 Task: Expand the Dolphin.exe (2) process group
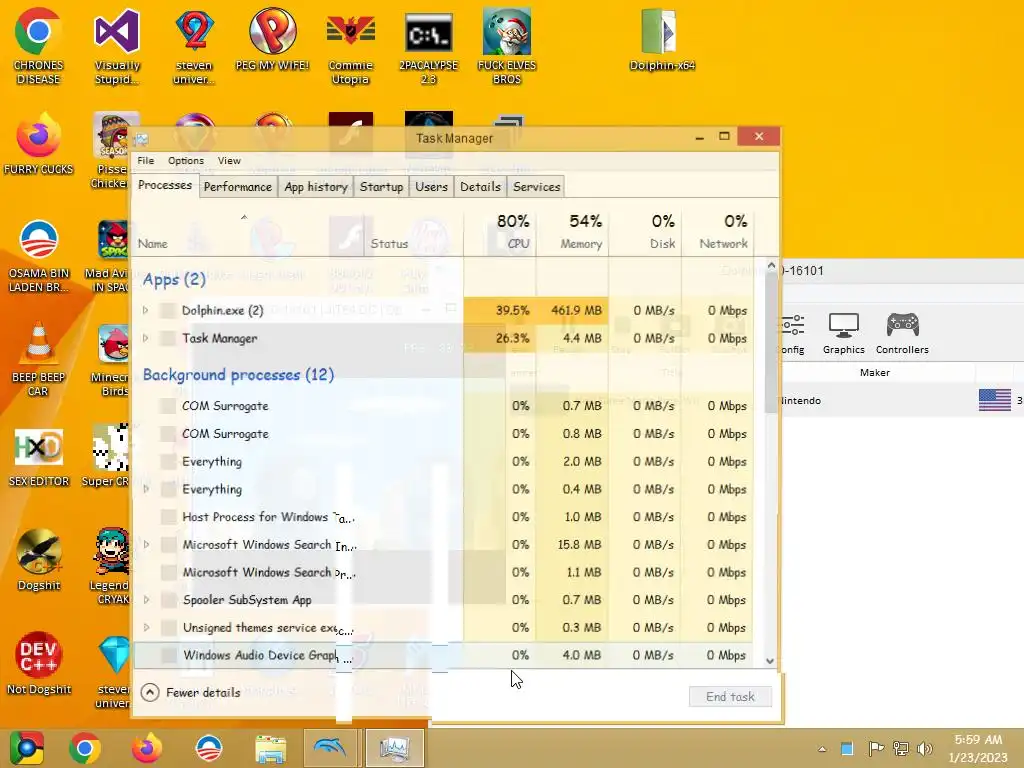coord(146,310)
